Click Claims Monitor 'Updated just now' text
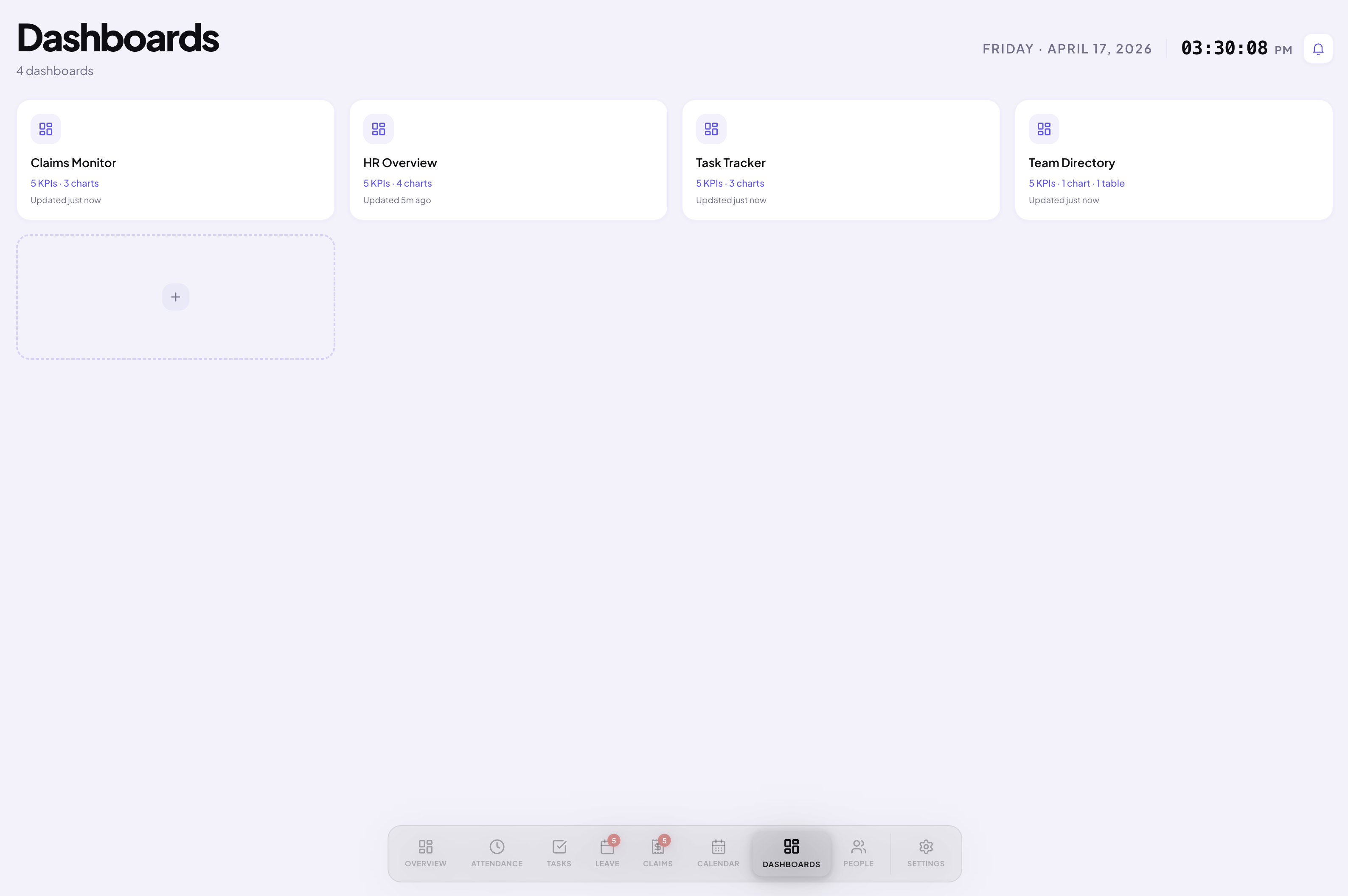The height and width of the screenshot is (896, 1348). [66, 200]
